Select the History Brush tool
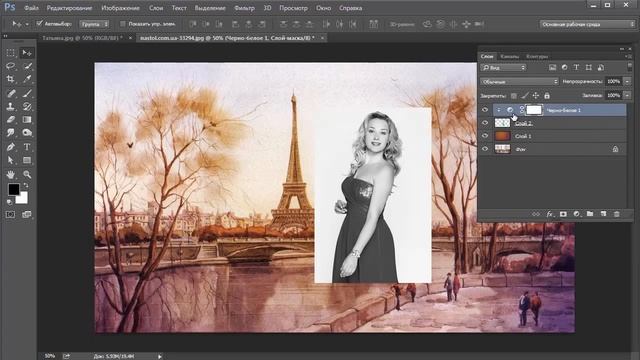The image size is (640, 360). (27, 107)
